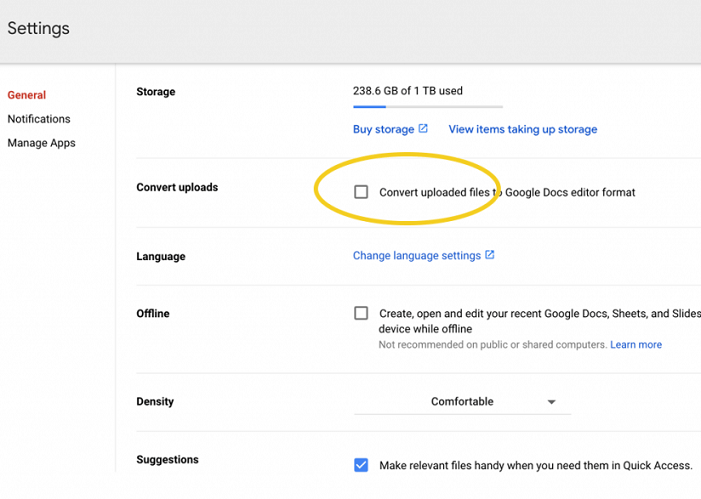Toggle the Offline access checkbox
701x499 pixels.
pos(361,313)
